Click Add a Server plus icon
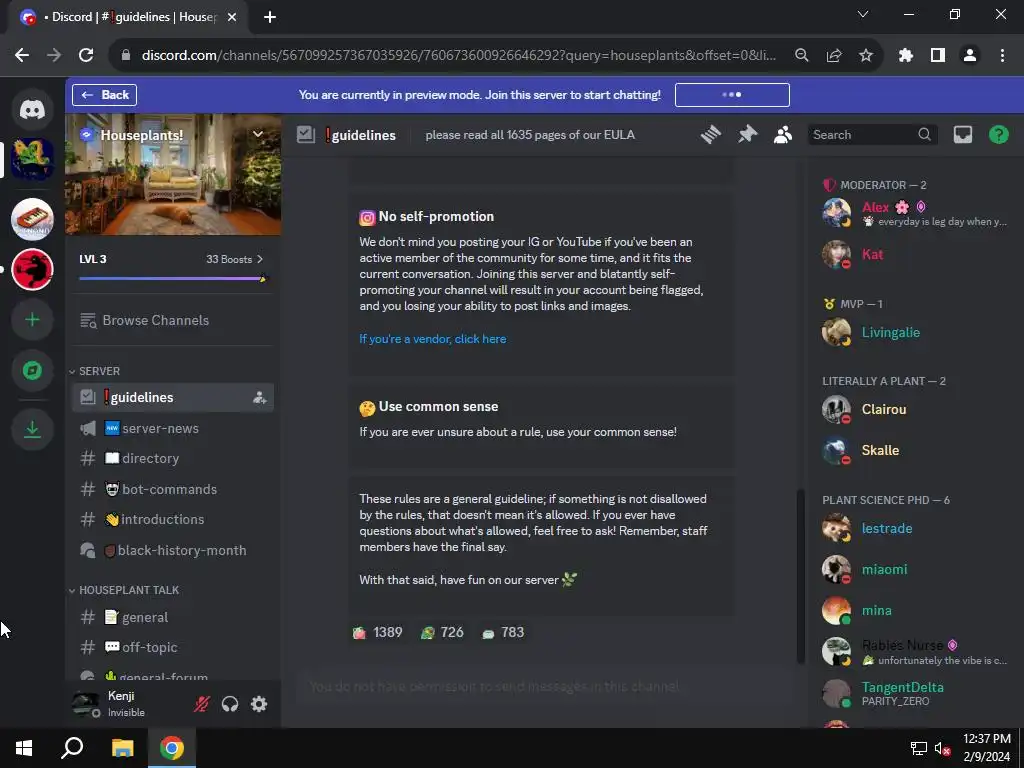The width and height of the screenshot is (1024, 768). coord(32,319)
